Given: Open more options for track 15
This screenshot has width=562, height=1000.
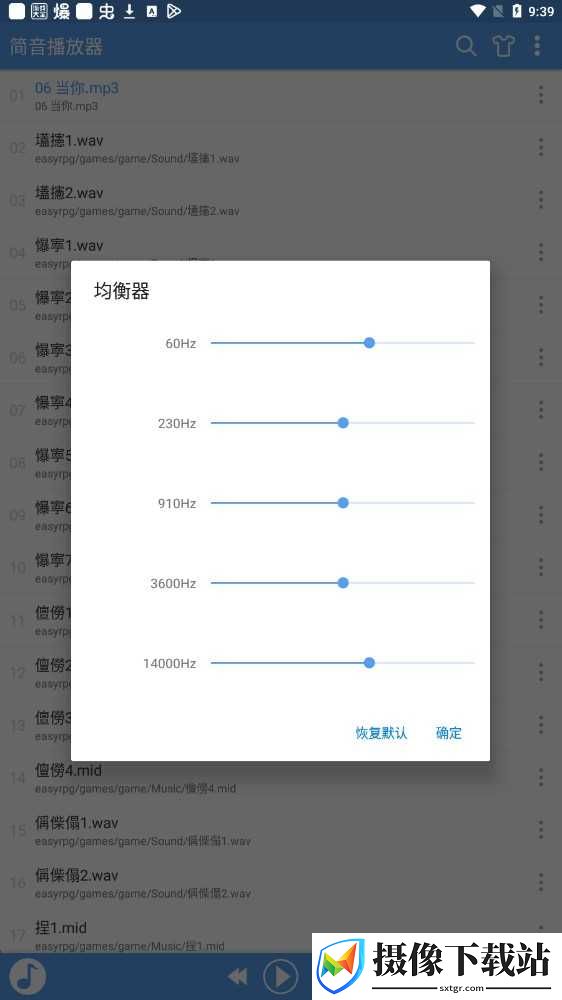Looking at the screenshot, I should pos(541,830).
